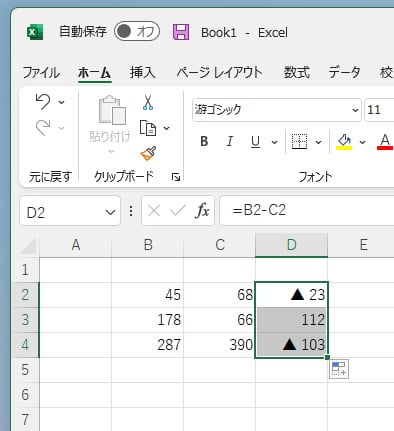394x431 pixels.
Task: Open the Name Box dropdown arrow
Action: point(110,212)
